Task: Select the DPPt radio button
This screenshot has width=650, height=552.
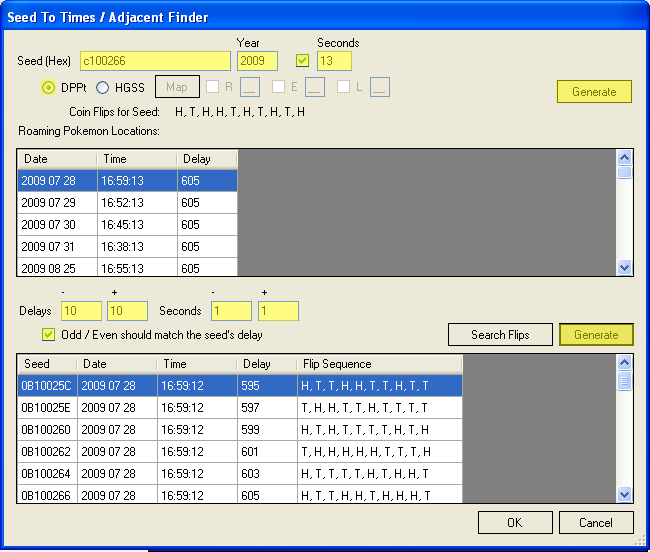Action: [x=49, y=88]
